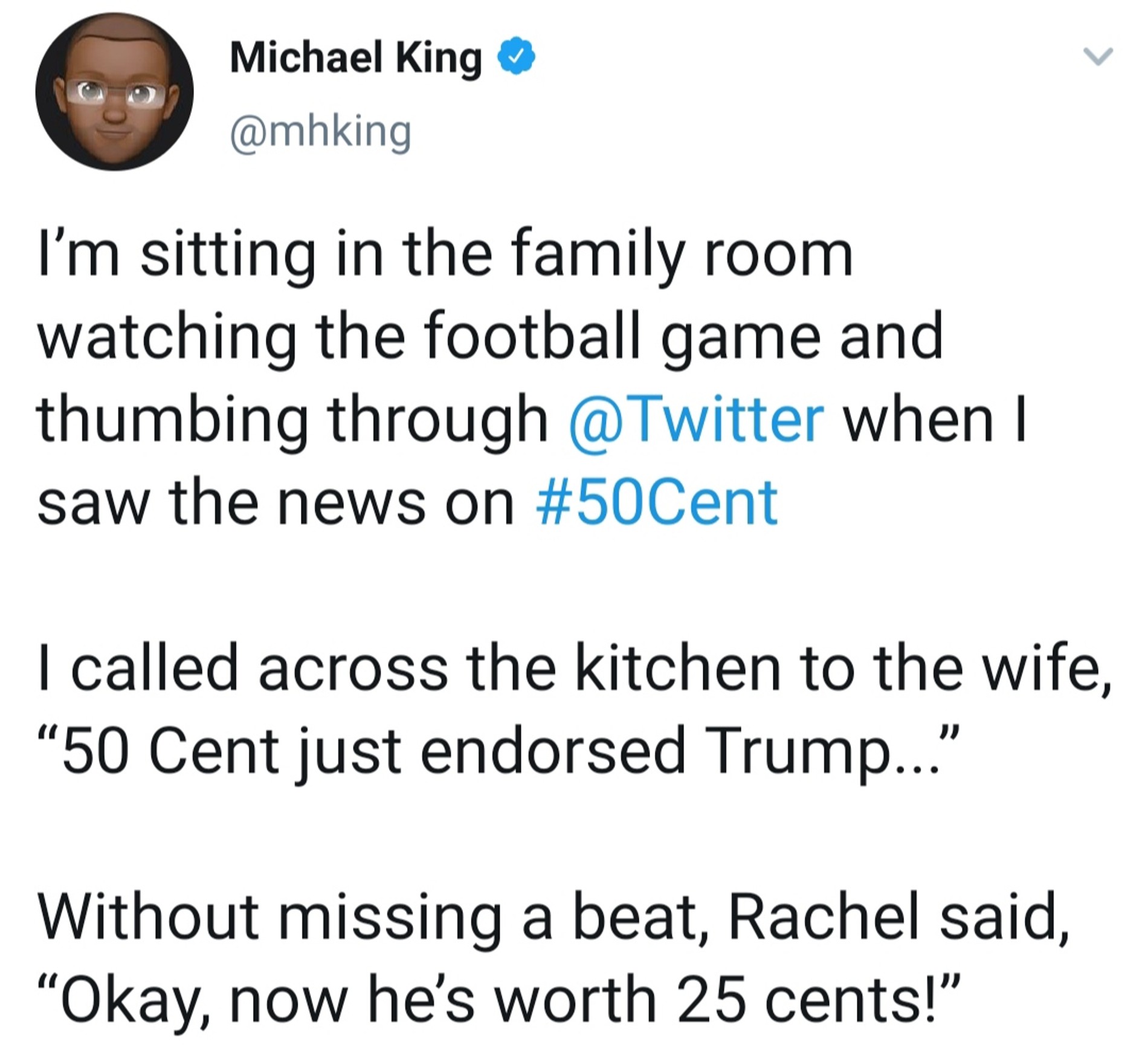Open the tweet options chevron menu
Image resolution: width=1148 pixels, height=1053 pixels.
click(1097, 57)
